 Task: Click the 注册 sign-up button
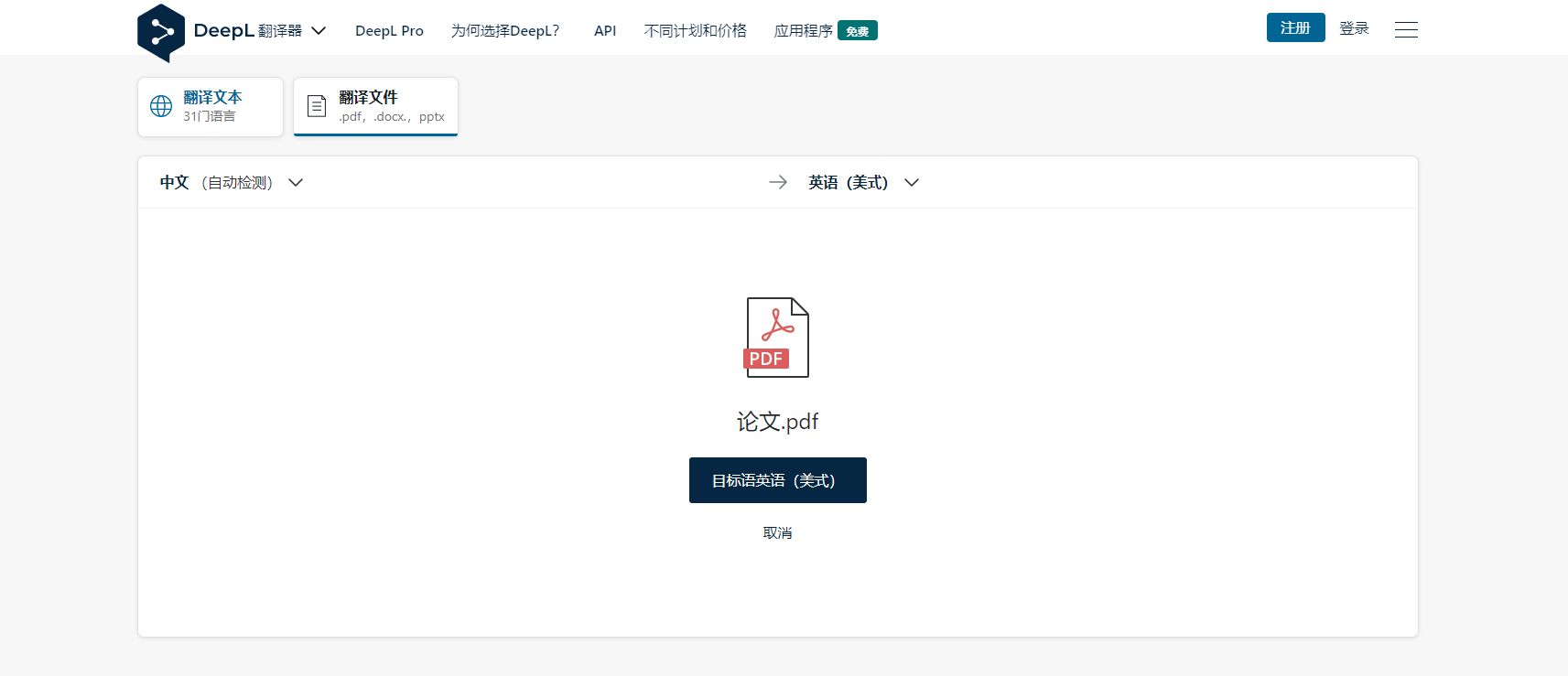point(1295,27)
